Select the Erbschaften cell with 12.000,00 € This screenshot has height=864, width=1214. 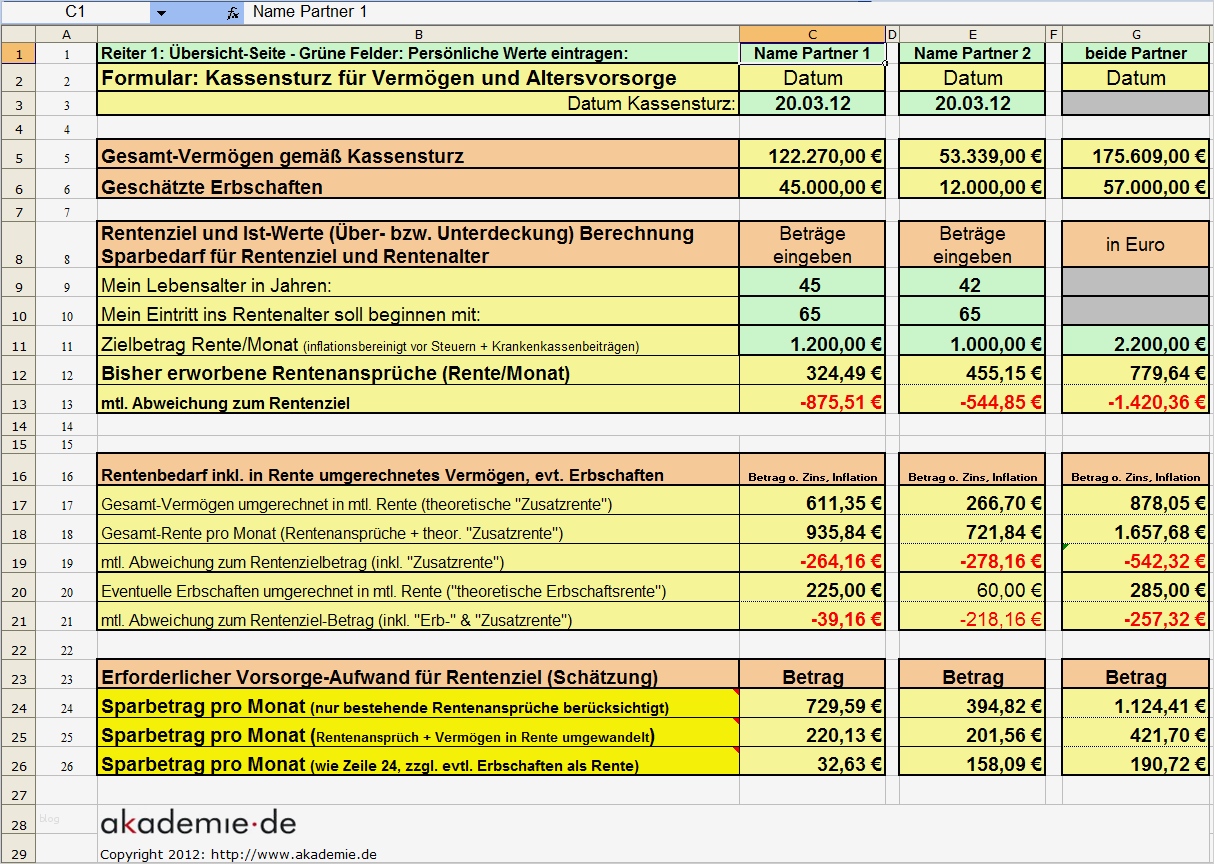972,186
